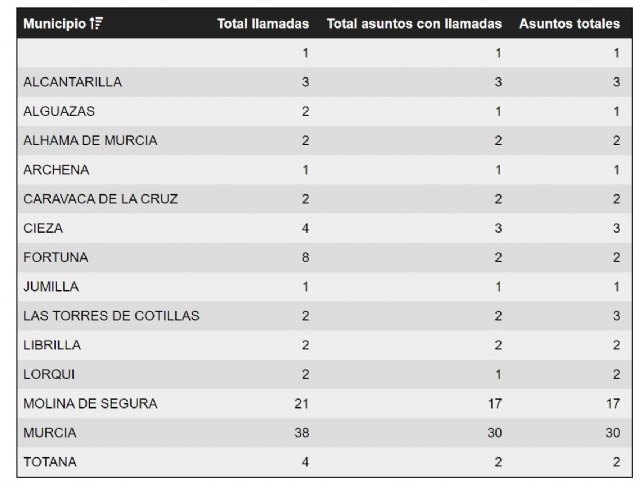This screenshot has height=485, width=640.
Task: Click the CARAVACA DE LA CRUZ row
Action: pyautogui.click(x=100, y=199)
